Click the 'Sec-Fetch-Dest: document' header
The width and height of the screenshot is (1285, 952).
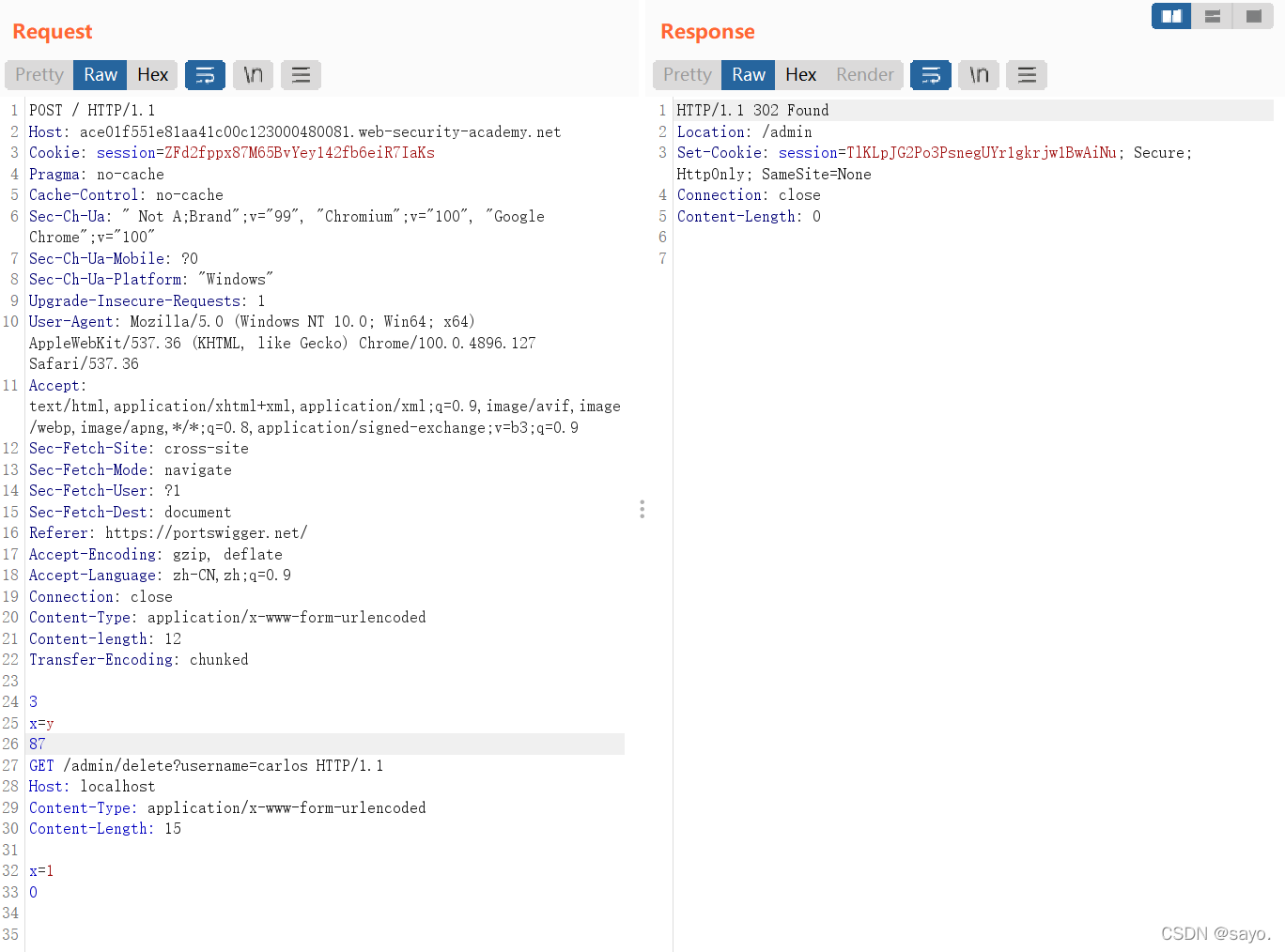click(x=131, y=513)
